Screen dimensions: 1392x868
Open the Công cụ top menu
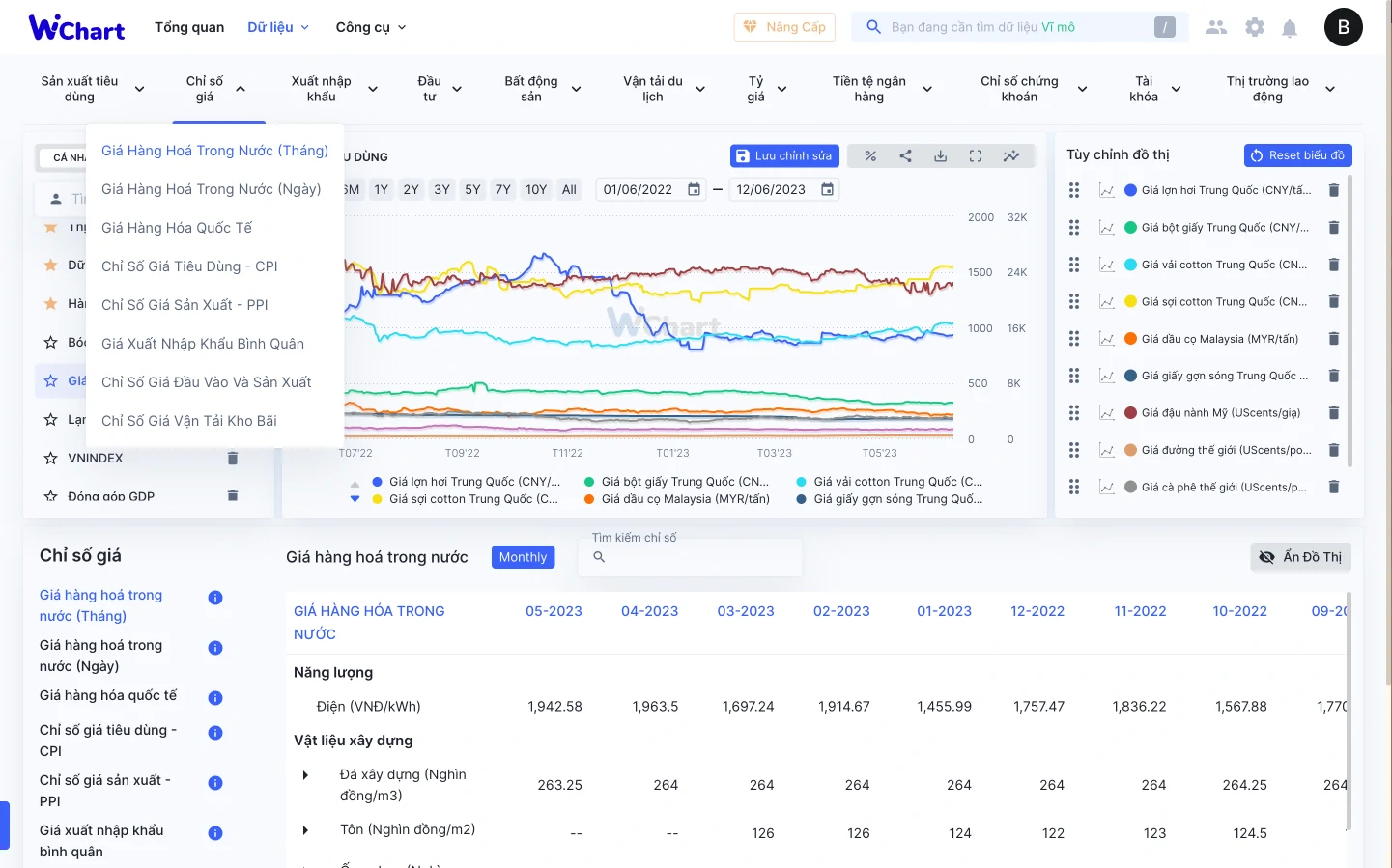(x=371, y=27)
